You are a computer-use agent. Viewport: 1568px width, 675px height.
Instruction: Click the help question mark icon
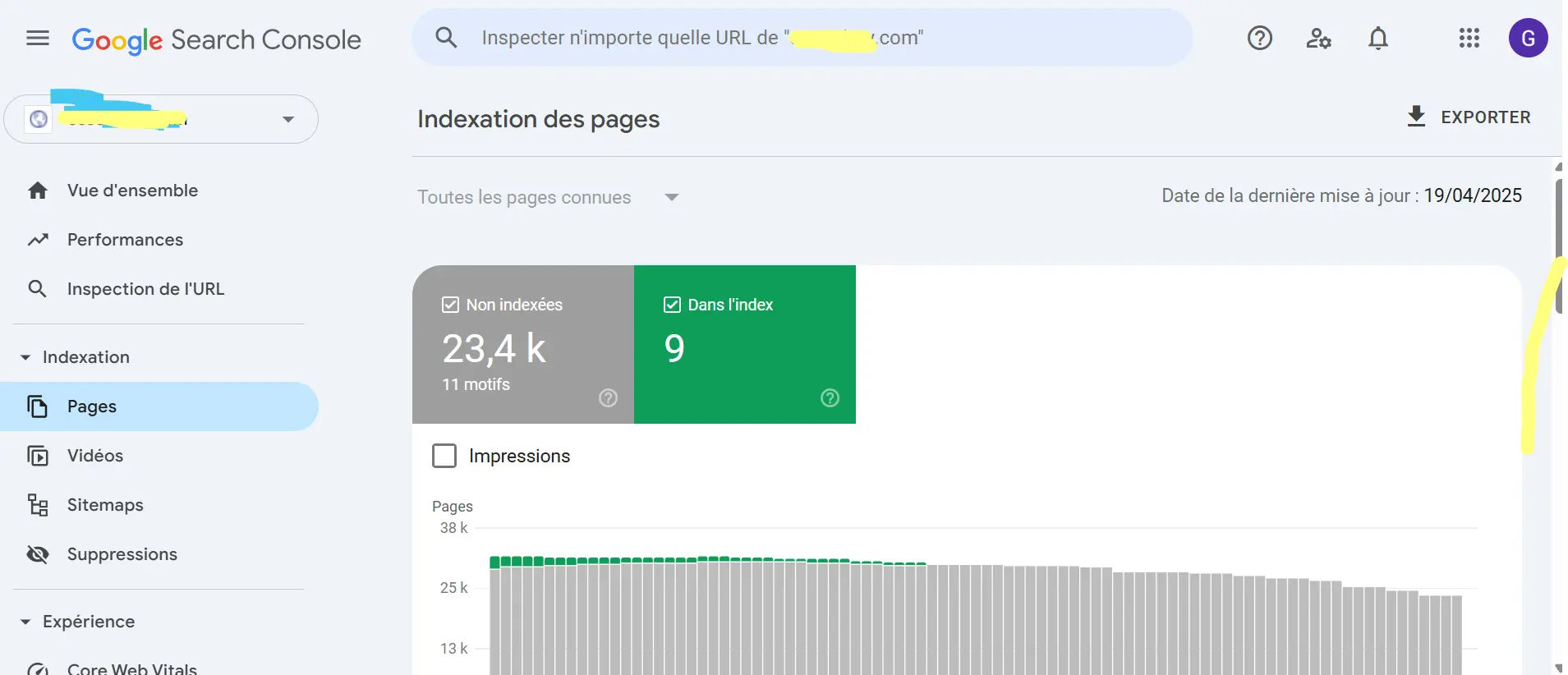pyautogui.click(x=1259, y=39)
